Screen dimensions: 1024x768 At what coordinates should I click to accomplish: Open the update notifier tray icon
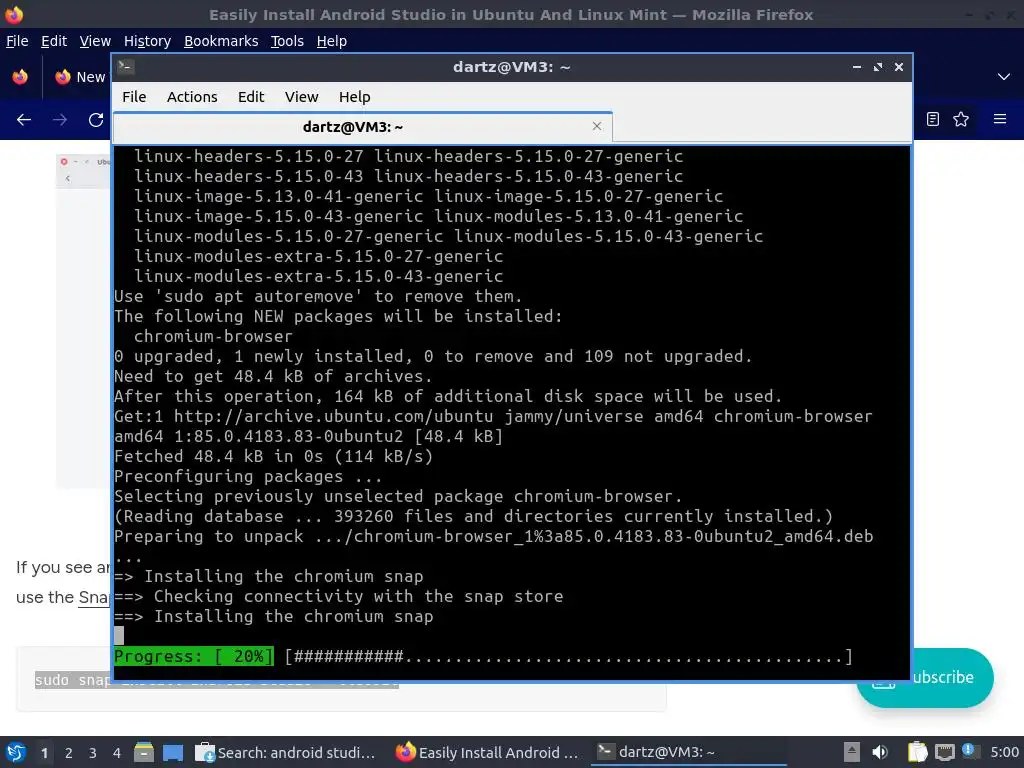pyautogui.click(x=970, y=751)
